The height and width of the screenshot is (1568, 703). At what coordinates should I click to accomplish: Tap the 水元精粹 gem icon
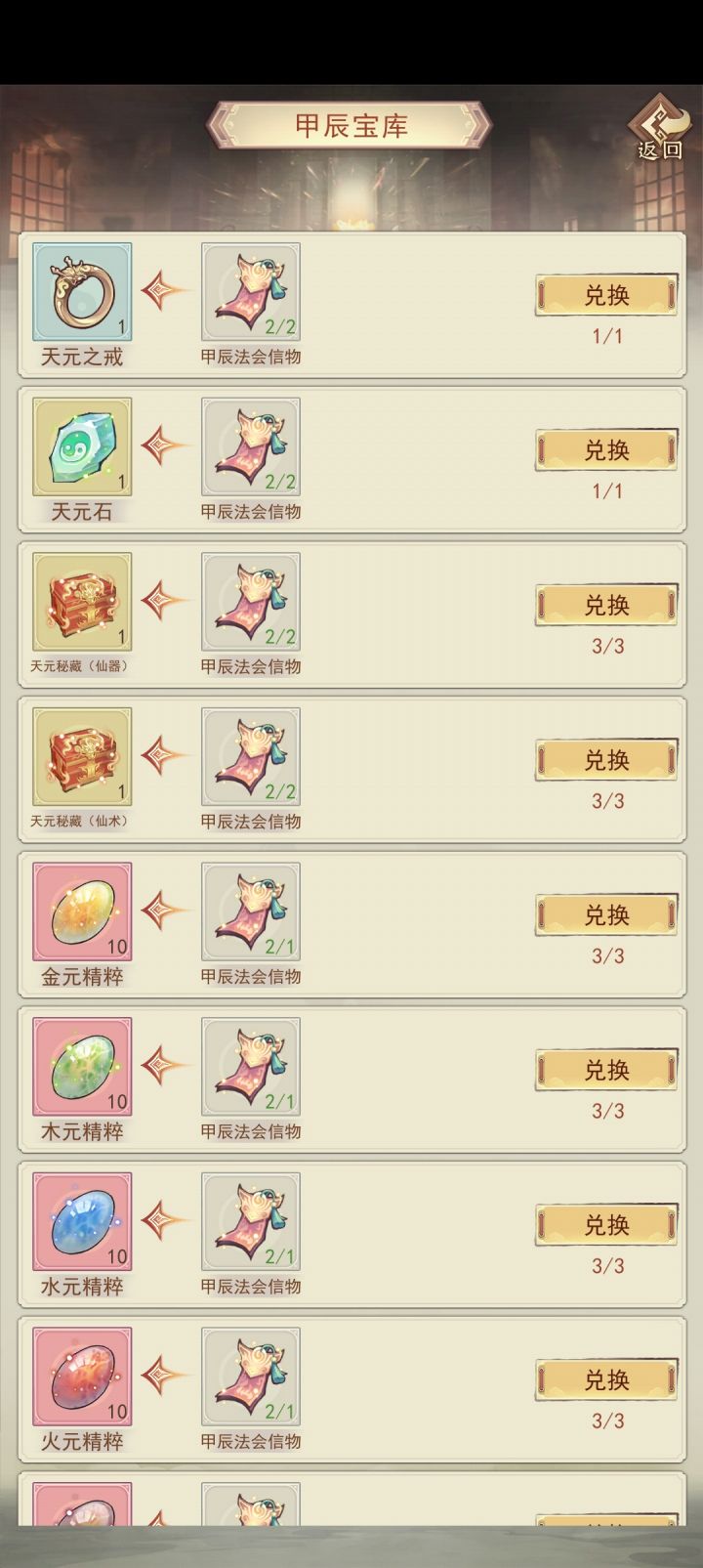point(82,1222)
